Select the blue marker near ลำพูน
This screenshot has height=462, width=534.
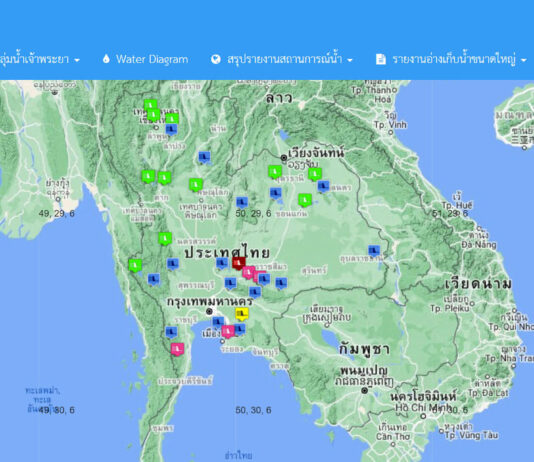[171, 130]
